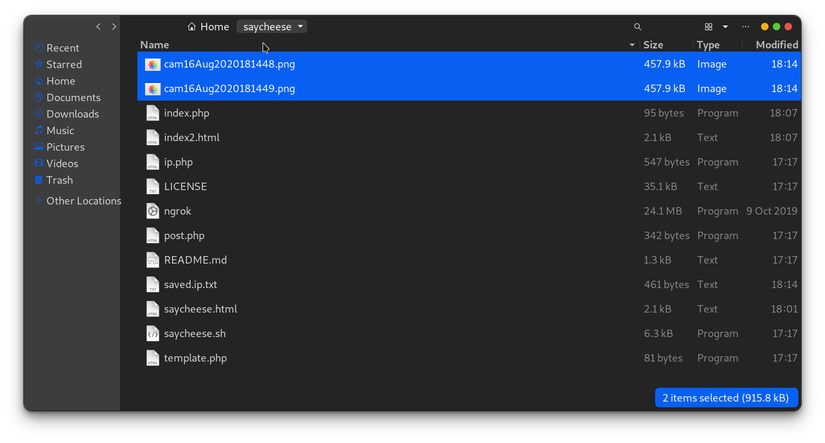Click the search magnifier icon
Screen dimensions: 825x443
(x=638, y=27)
